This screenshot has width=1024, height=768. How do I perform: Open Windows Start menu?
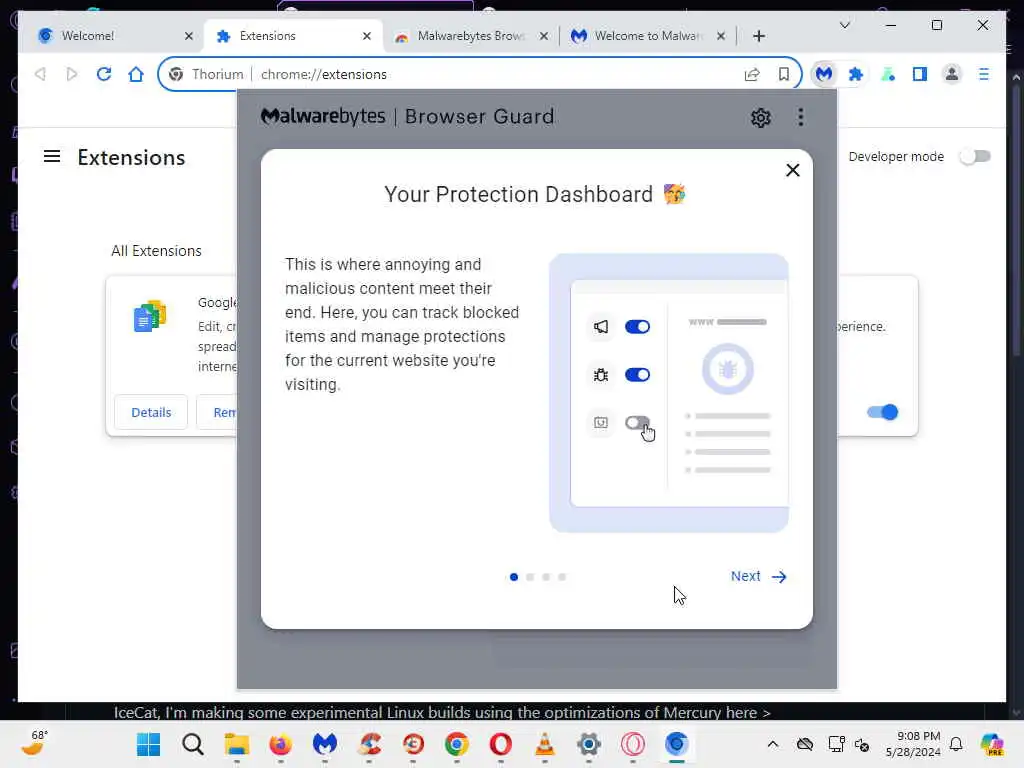(148, 744)
